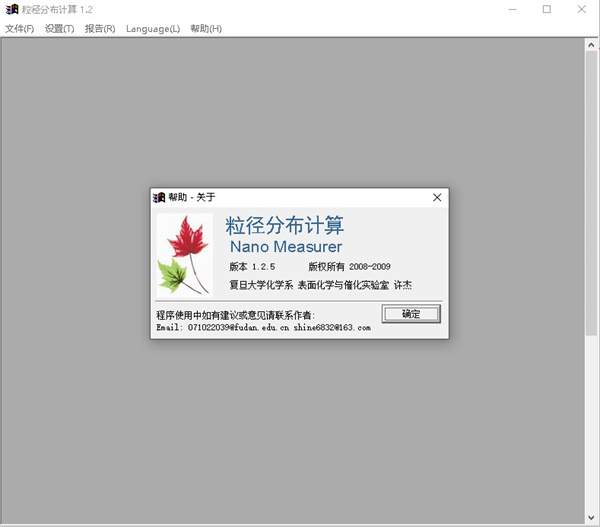Viewport: 600px width, 527px height.
Task: Click the scrollbar up arrow
Action: click(x=591, y=45)
